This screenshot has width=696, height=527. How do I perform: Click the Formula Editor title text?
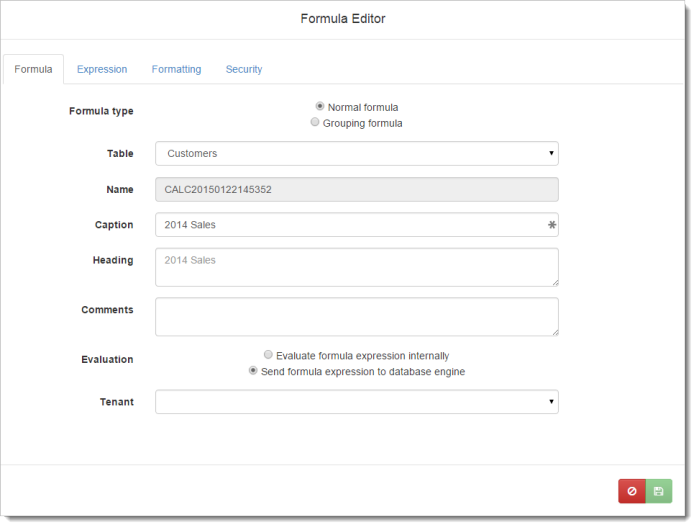click(343, 19)
